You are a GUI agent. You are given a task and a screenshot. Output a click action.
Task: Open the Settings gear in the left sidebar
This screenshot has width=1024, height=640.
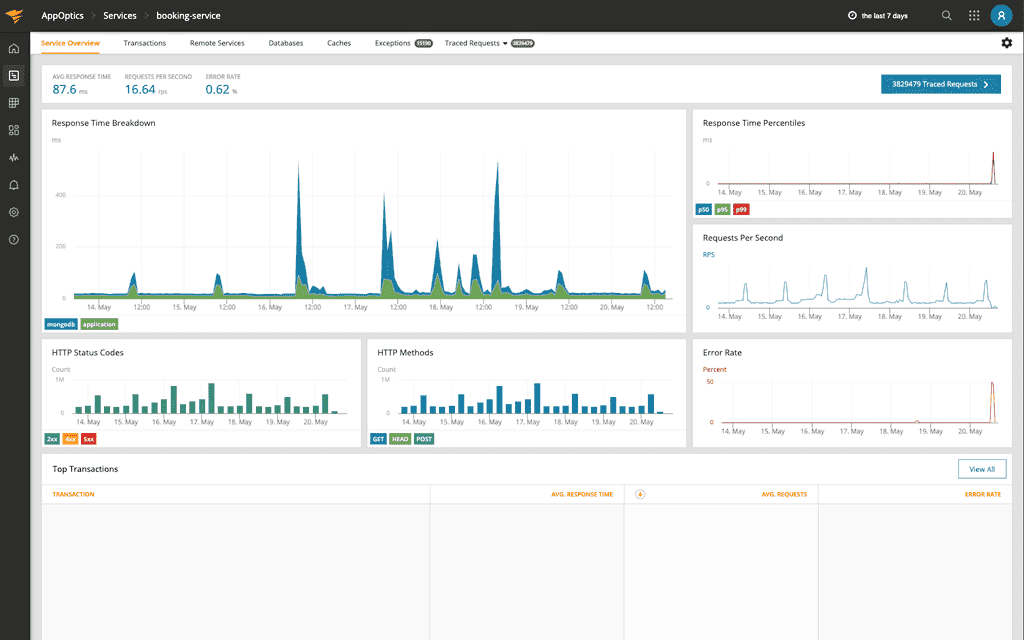click(x=13, y=212)
